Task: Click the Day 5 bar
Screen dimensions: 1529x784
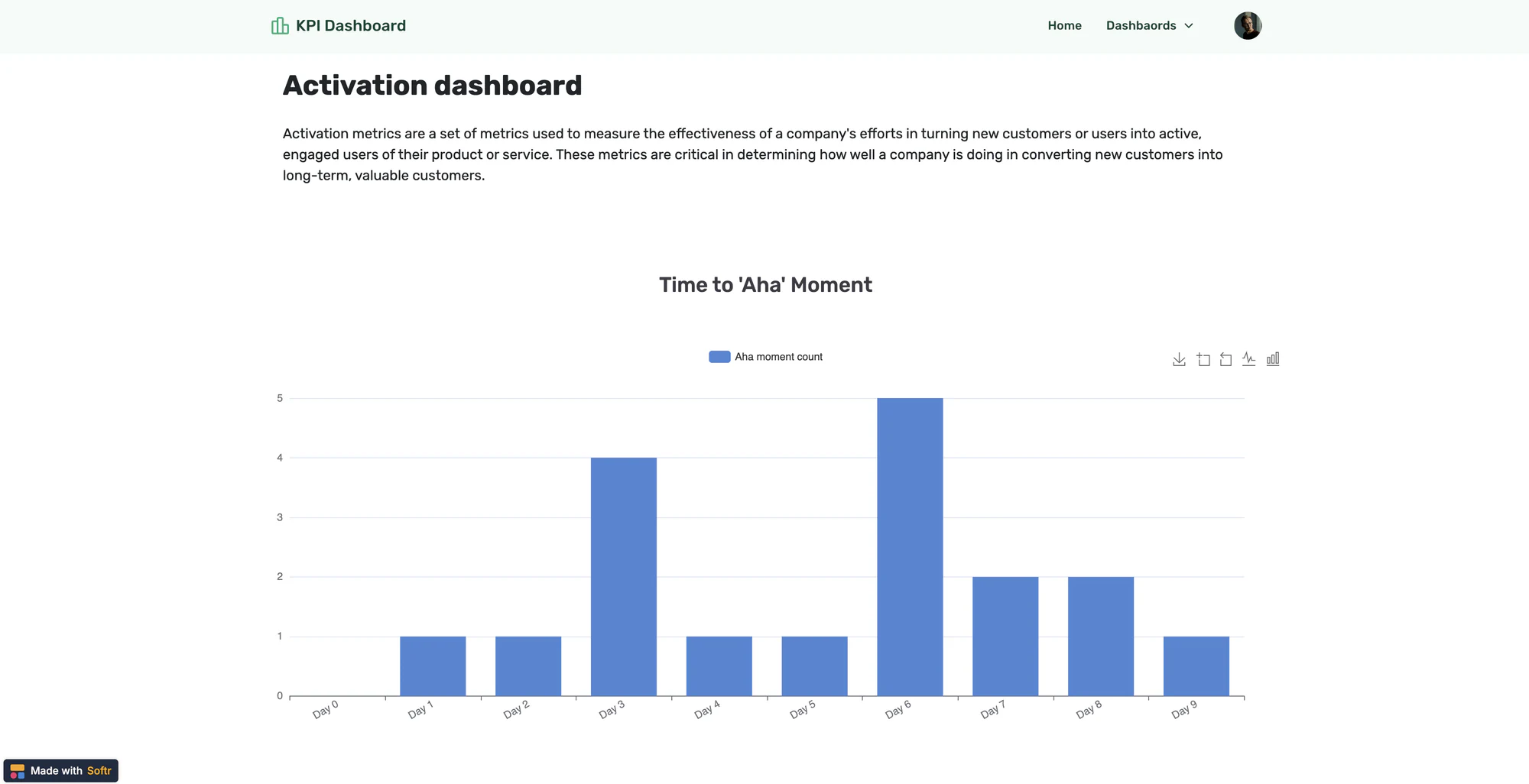Action: [814, 666]
